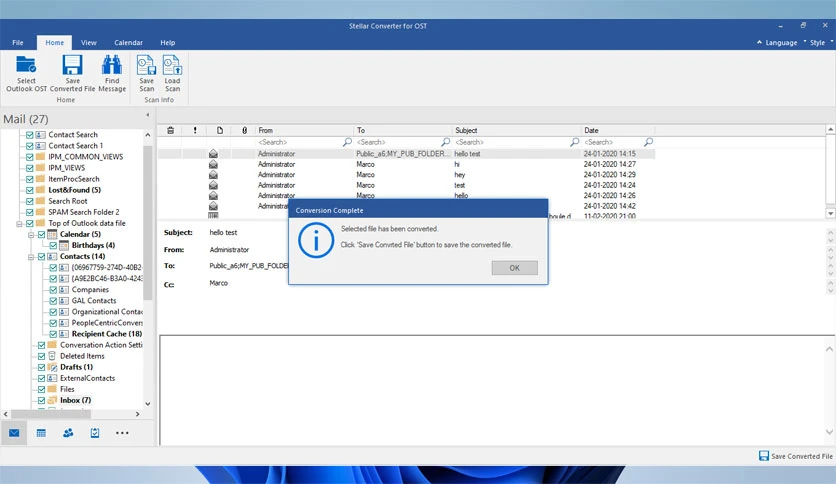The height and width of the screenshot is (484, 836).
Task: Click the Calendar folder icon in tree
Action: coord(52,234)
